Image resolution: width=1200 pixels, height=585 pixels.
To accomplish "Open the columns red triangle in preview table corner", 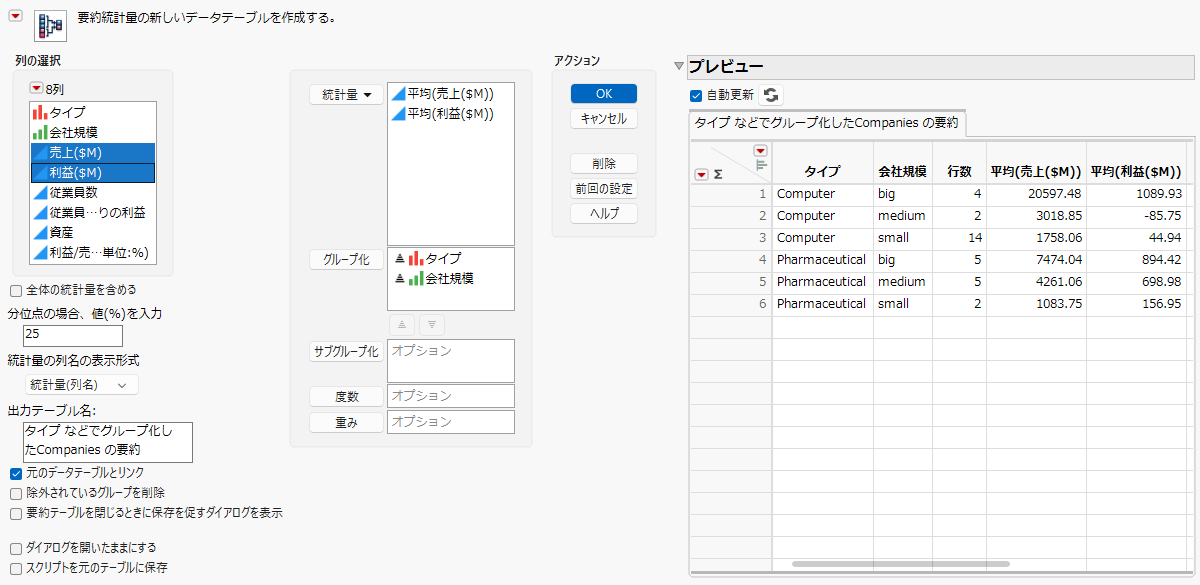I will click(x=759, y=151).
